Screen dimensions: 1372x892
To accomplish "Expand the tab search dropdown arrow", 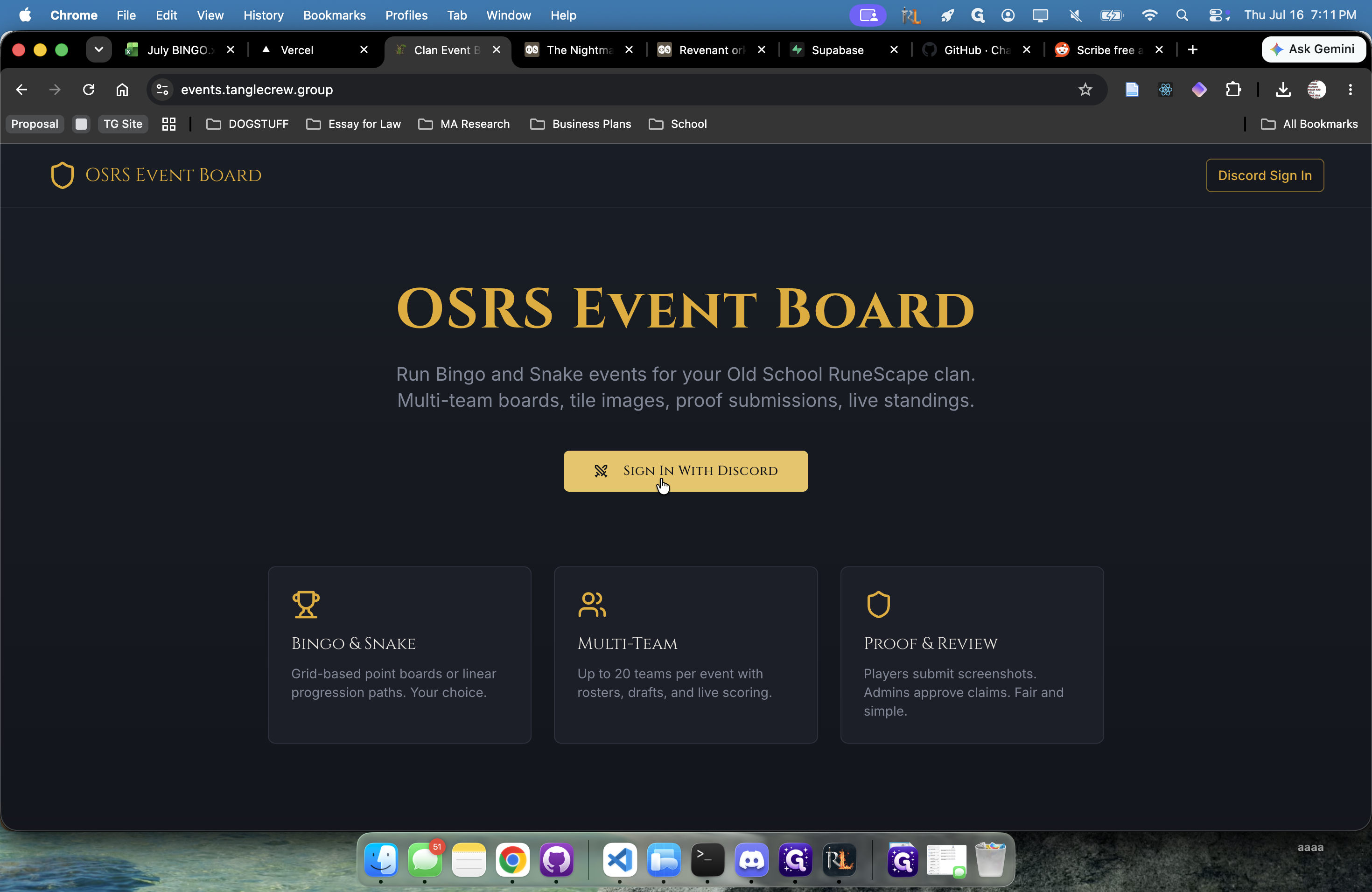I will 98,49.
